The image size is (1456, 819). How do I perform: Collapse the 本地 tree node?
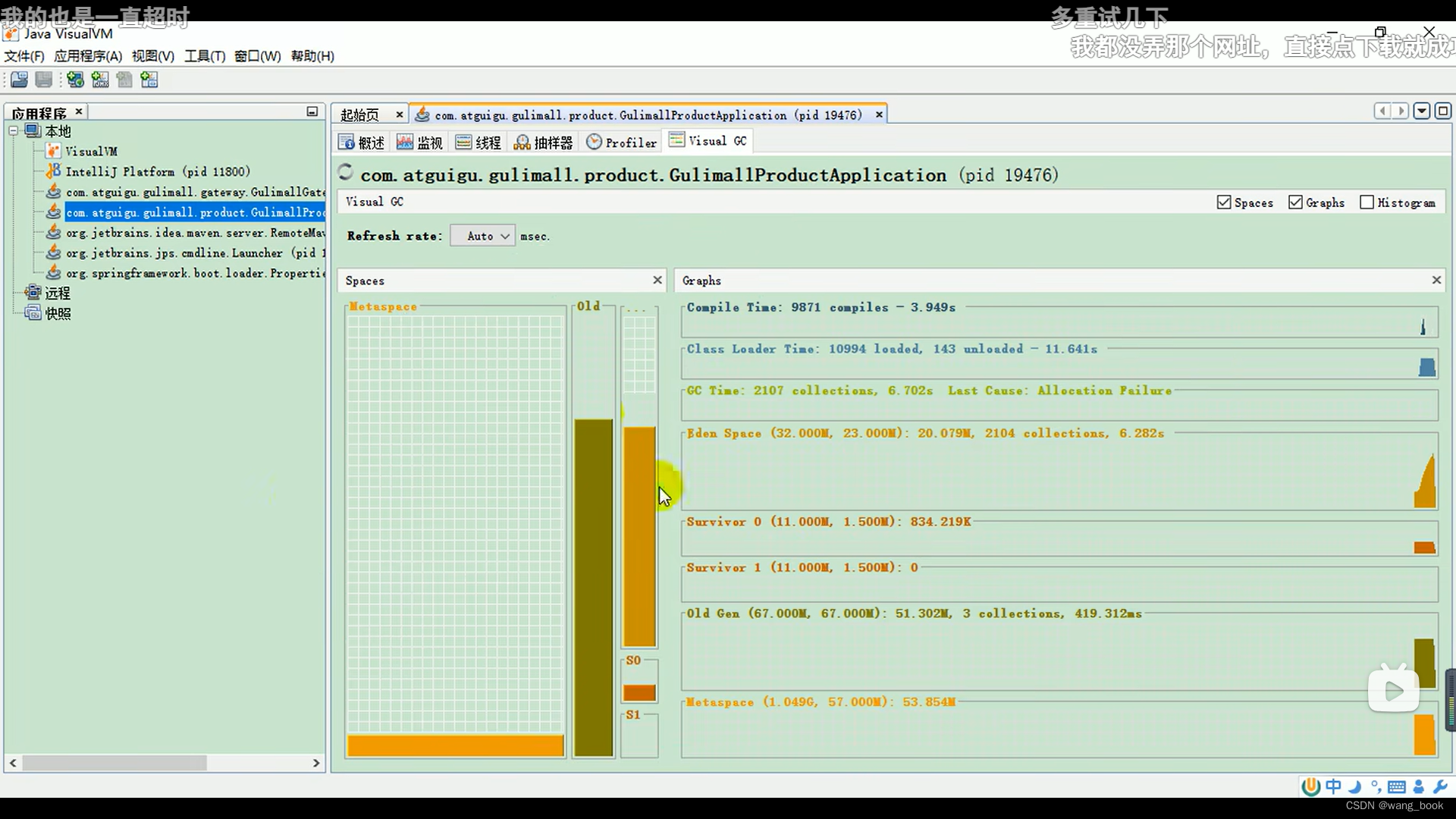pyautogui.click(x=14, y=131)
